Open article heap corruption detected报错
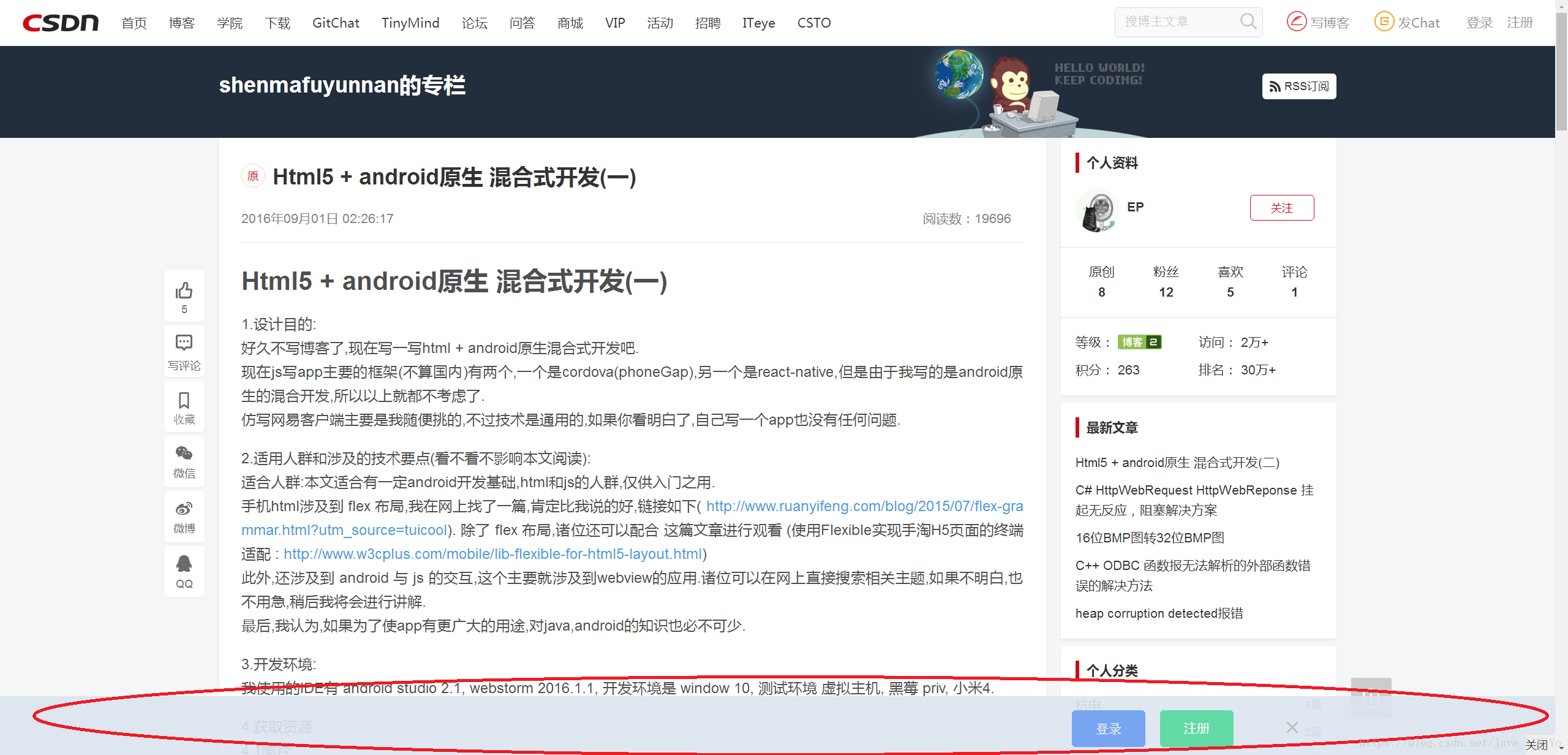The height and width of the screenshot is (755, 1568). (x=1159, y=613)
